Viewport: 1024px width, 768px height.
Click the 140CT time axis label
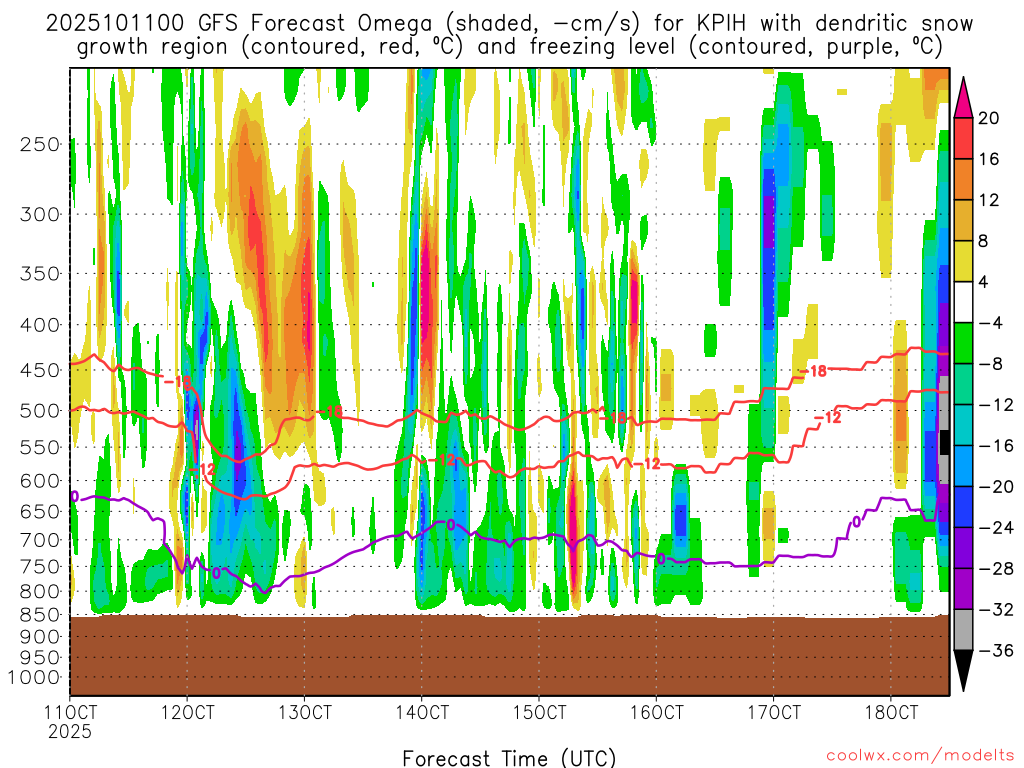pyautogui.click(x=422, y=712)
